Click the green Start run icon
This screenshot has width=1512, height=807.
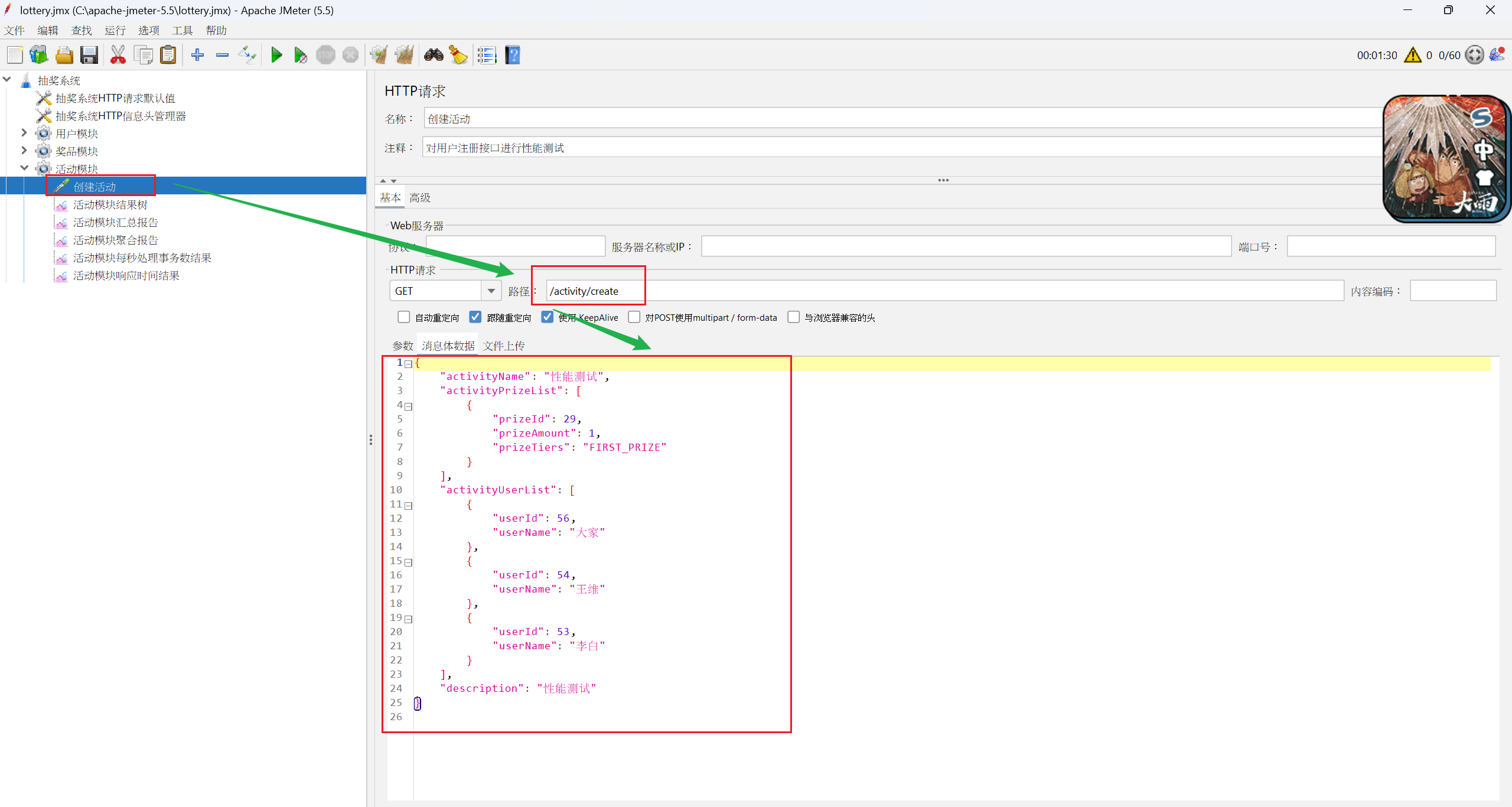276,56
